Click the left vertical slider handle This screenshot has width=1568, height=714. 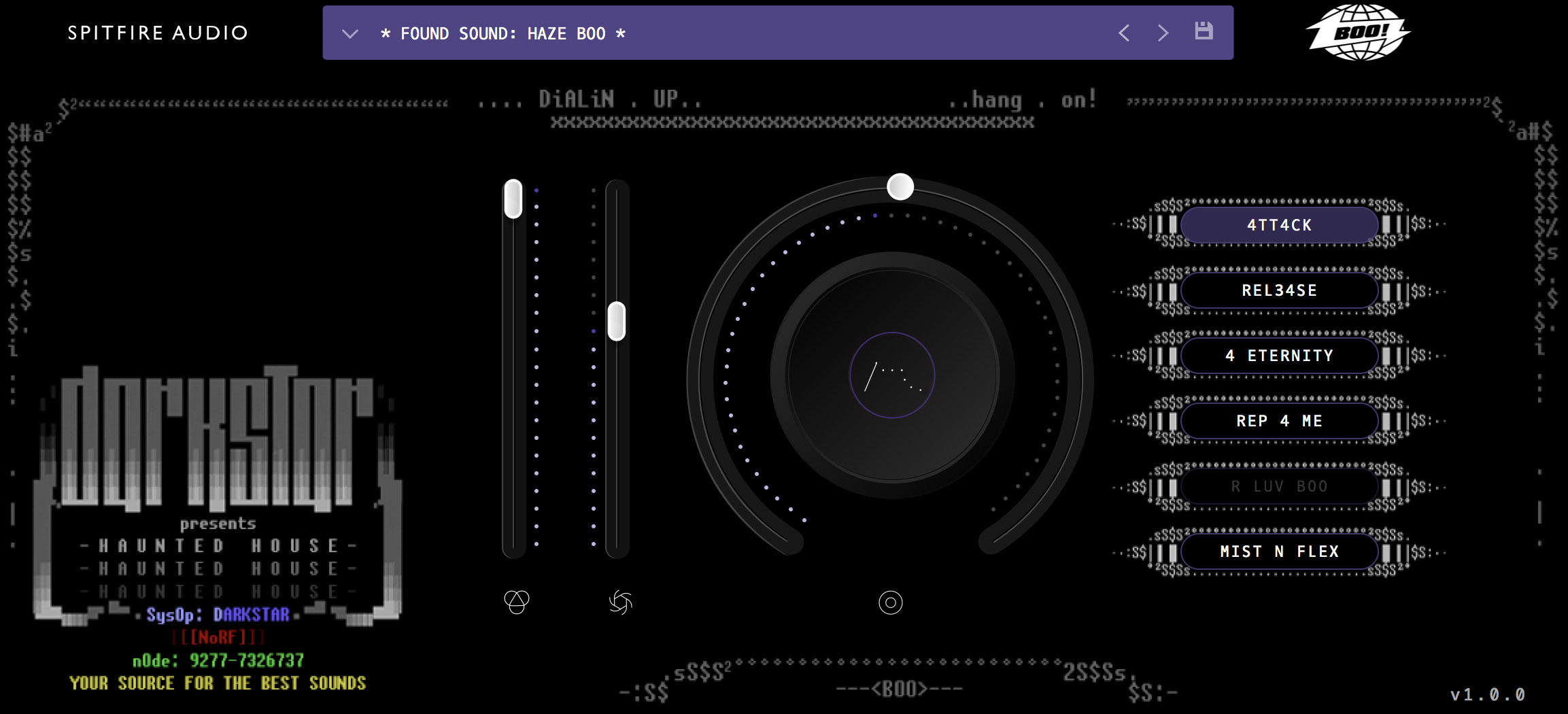(513, 199)
